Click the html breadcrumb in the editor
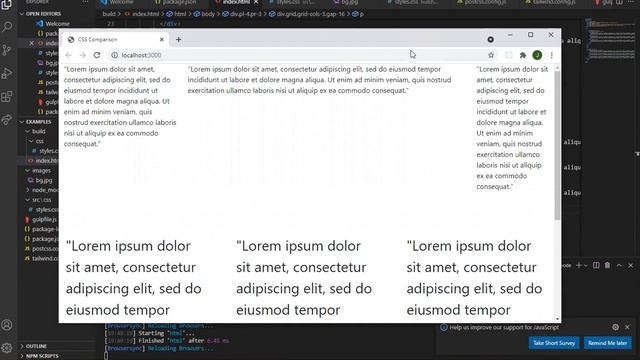This screenshot has height=360, width=640. [176, 14]
